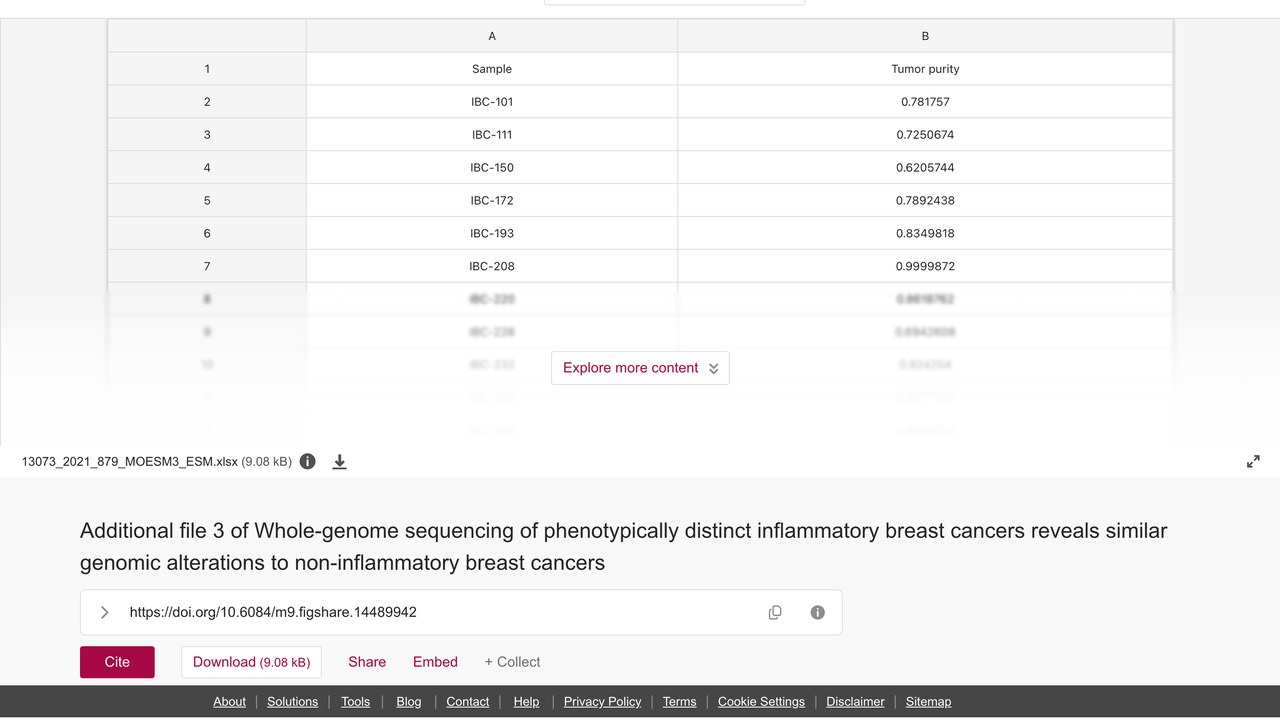Open the Help footer link
Screen dimensions: 1280x720
[x=526, y=702]
